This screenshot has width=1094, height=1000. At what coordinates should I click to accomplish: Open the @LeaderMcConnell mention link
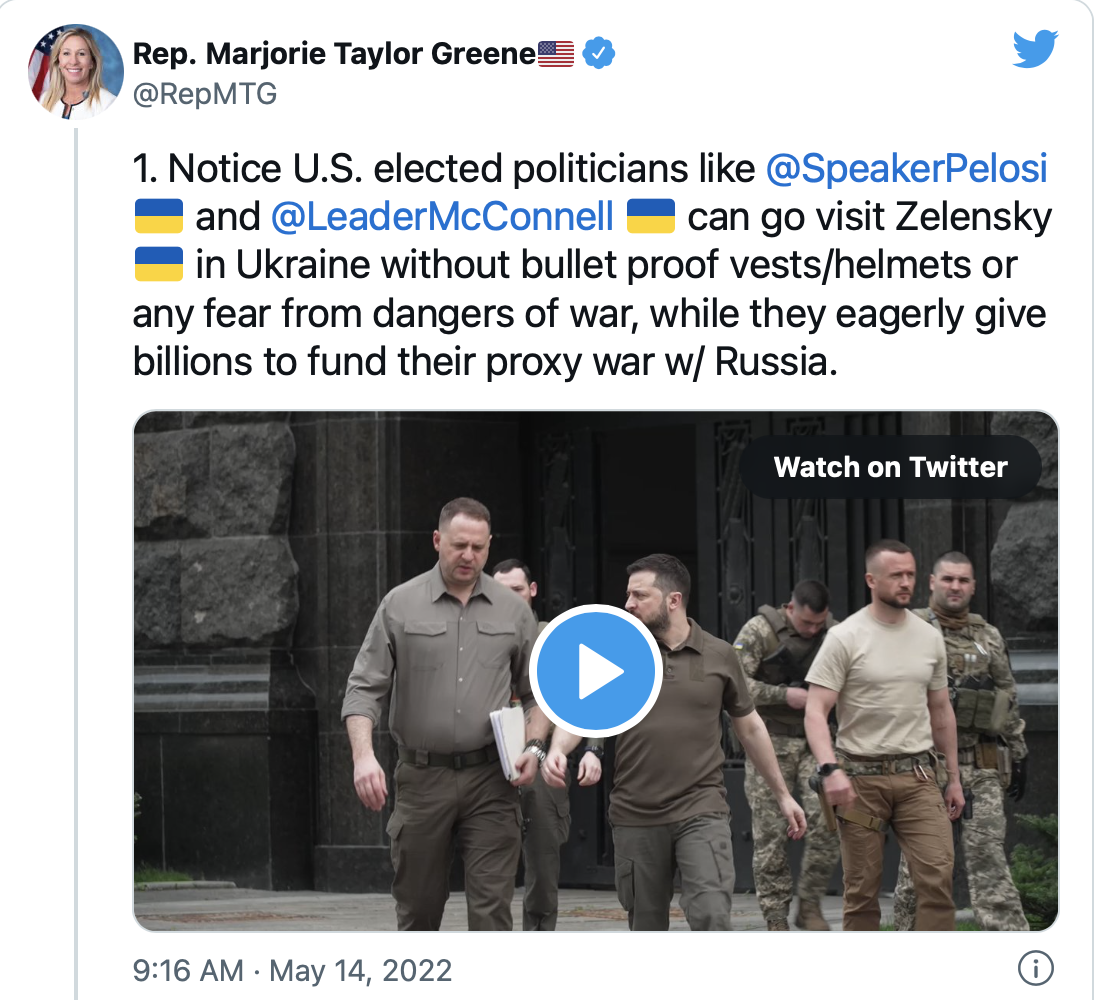(x=442, y=216)
